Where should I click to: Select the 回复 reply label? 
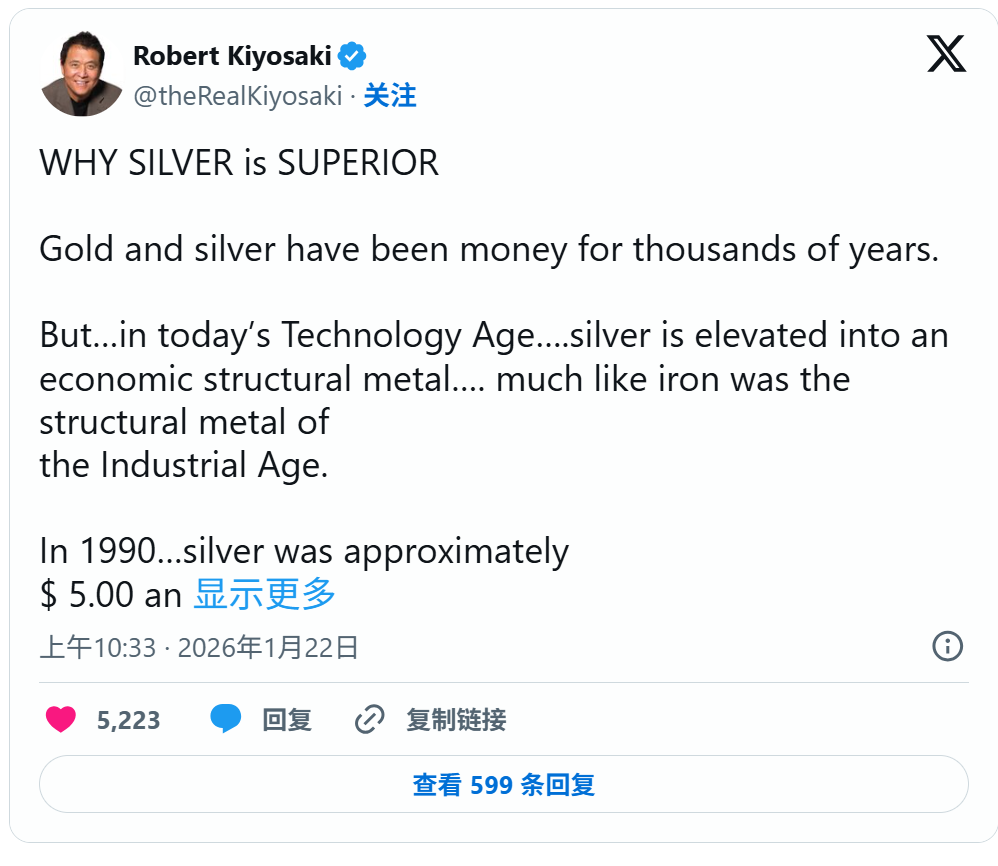[x=287, y=720]
